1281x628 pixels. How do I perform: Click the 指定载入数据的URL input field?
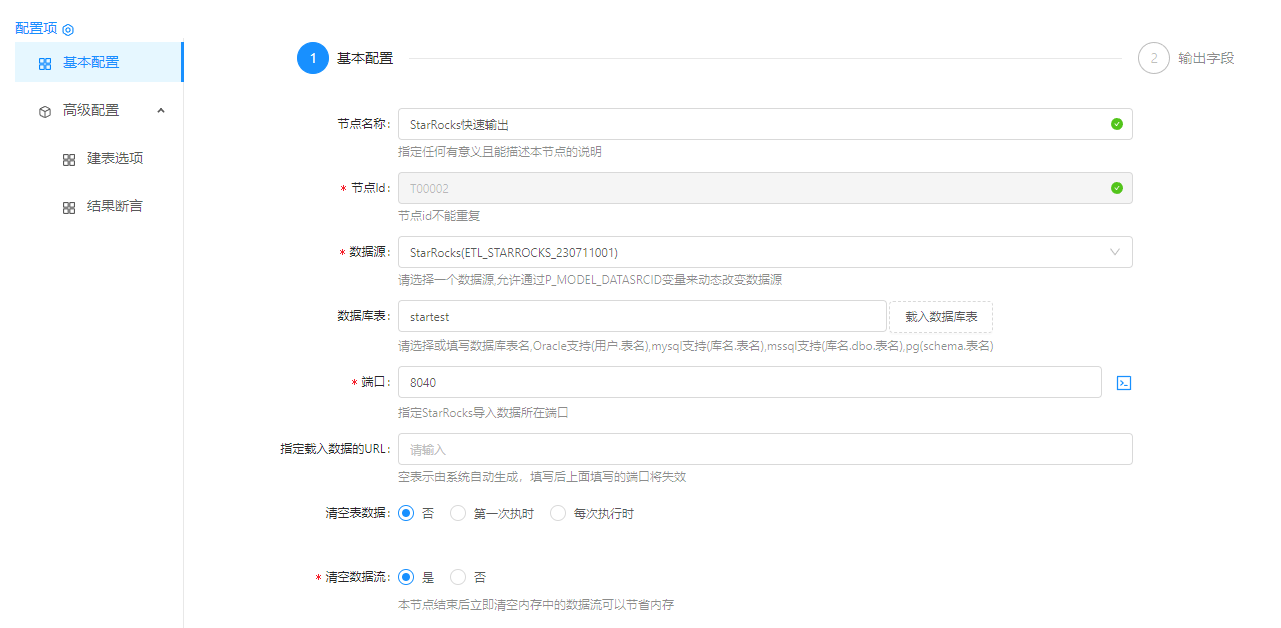click(x=764, y=449)
